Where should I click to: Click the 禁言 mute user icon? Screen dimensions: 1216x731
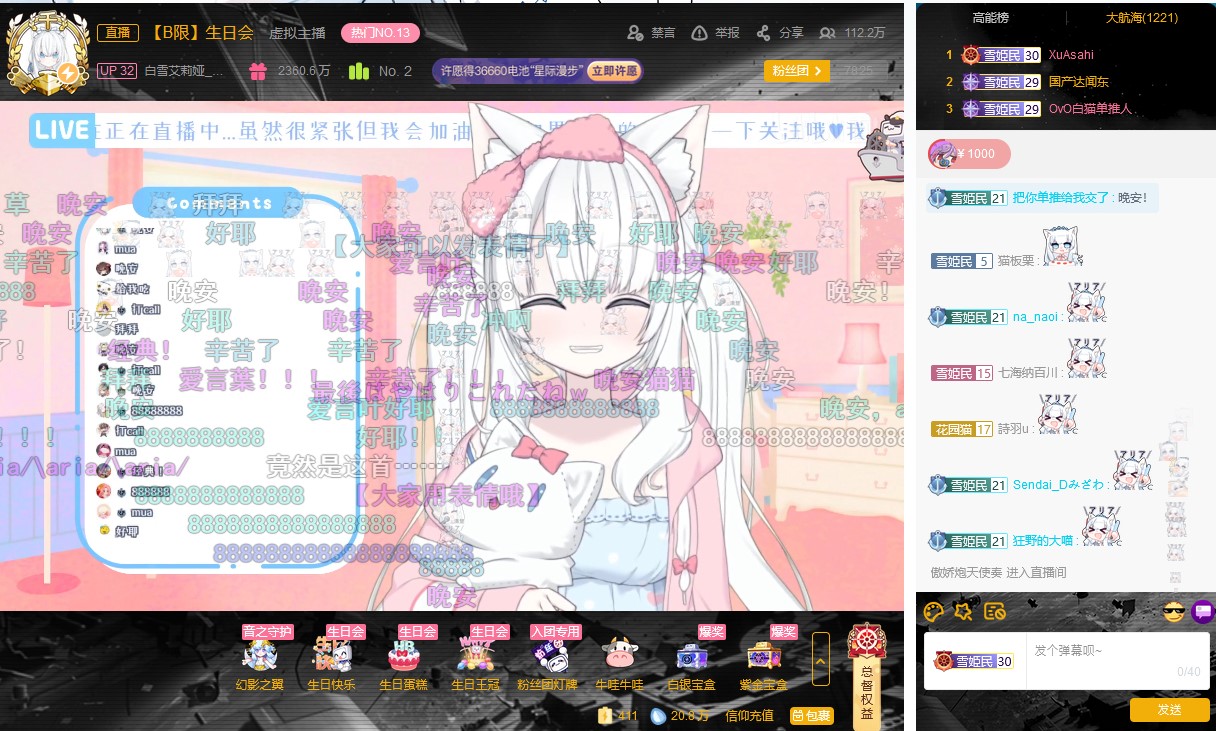(x=636, y=33)
